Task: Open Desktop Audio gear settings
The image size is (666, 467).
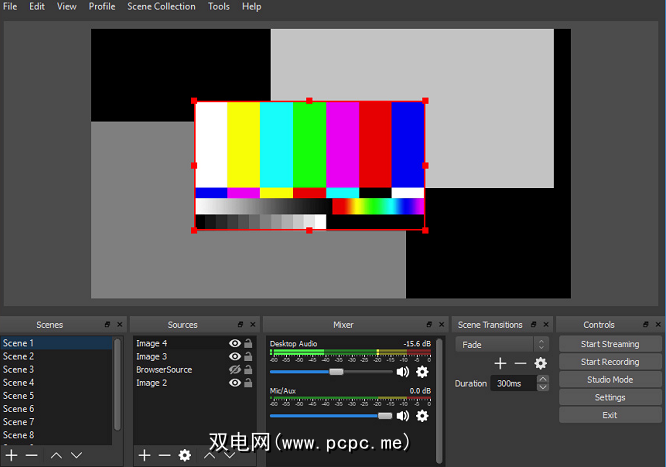Action: (422, 371)
